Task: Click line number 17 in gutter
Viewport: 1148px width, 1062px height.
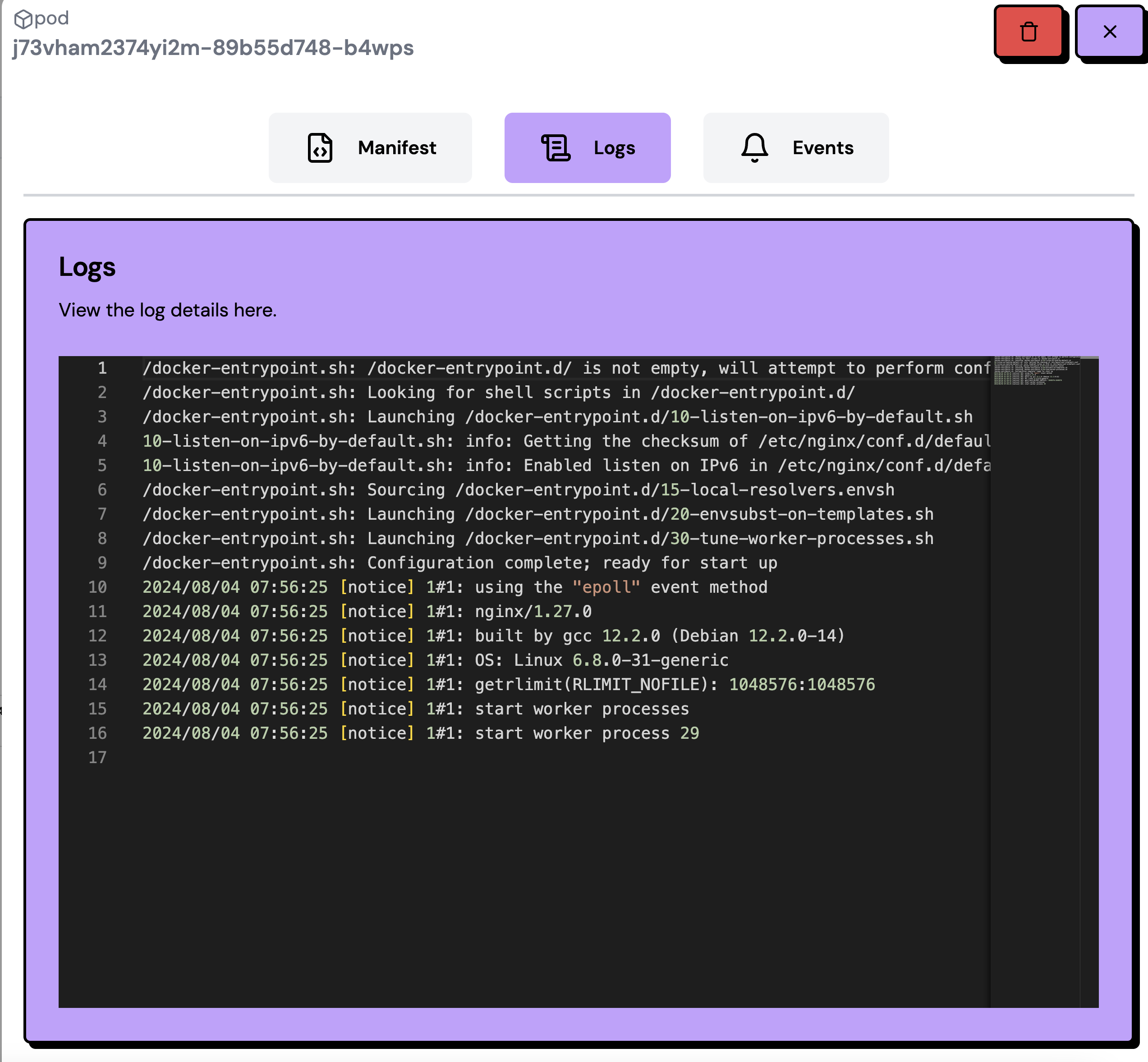Action: [x=97, y=757]
